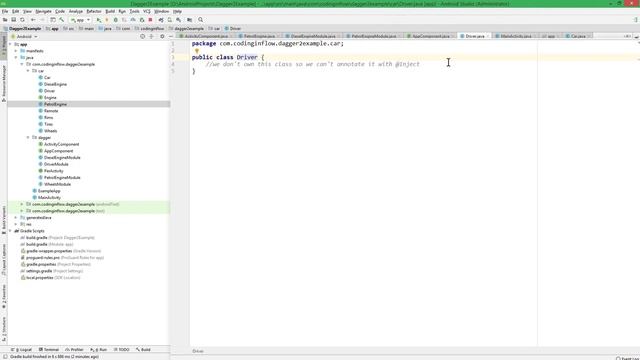Expand the generatedJava folder
The image size is (640, 360).
[16, 218]
